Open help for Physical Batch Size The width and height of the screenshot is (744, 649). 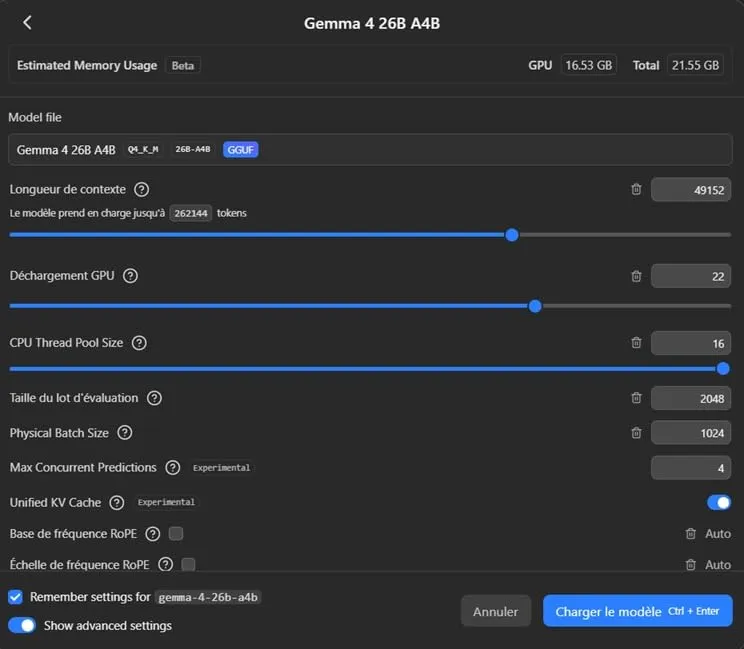pos(125,433)
